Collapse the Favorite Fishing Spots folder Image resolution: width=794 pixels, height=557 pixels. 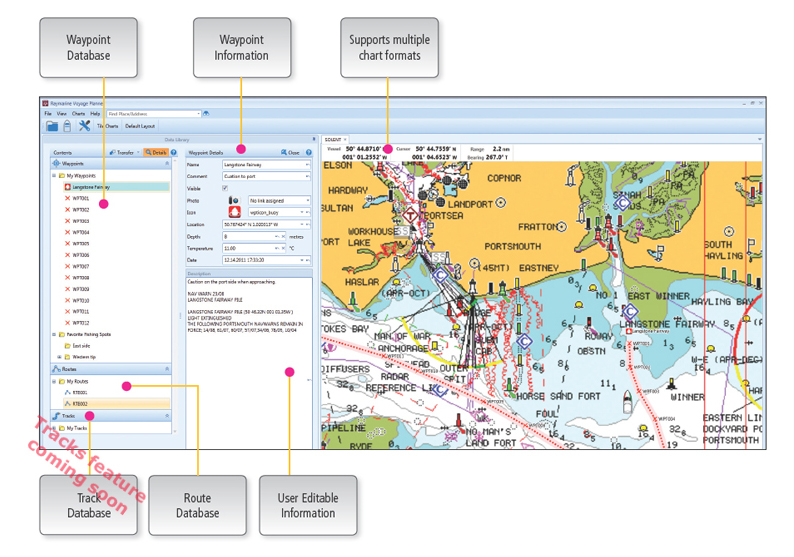click(54, 334)
